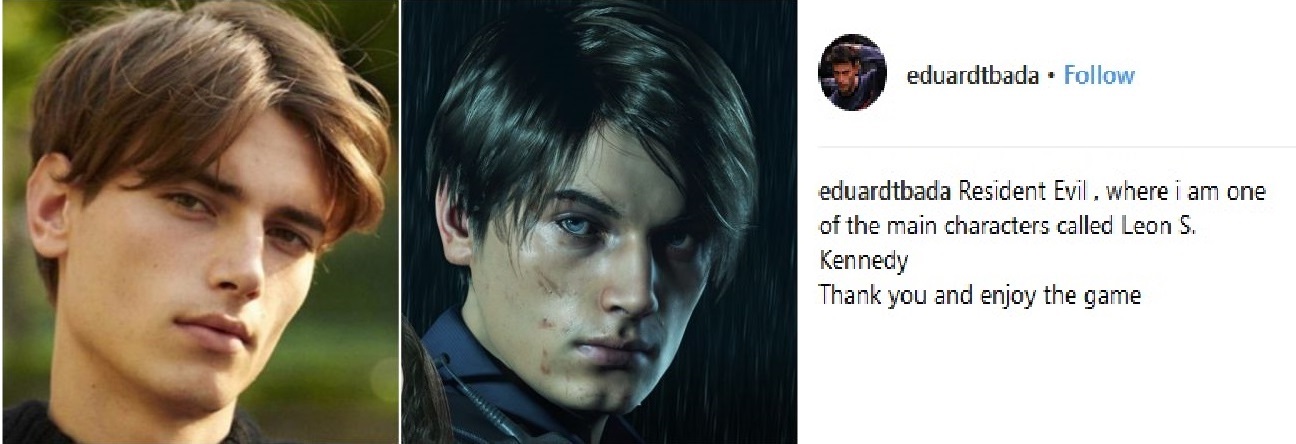Open the eduardtbada profile avatar
The height and width of the screenshot is (444, 1296).
coord(852,72)
